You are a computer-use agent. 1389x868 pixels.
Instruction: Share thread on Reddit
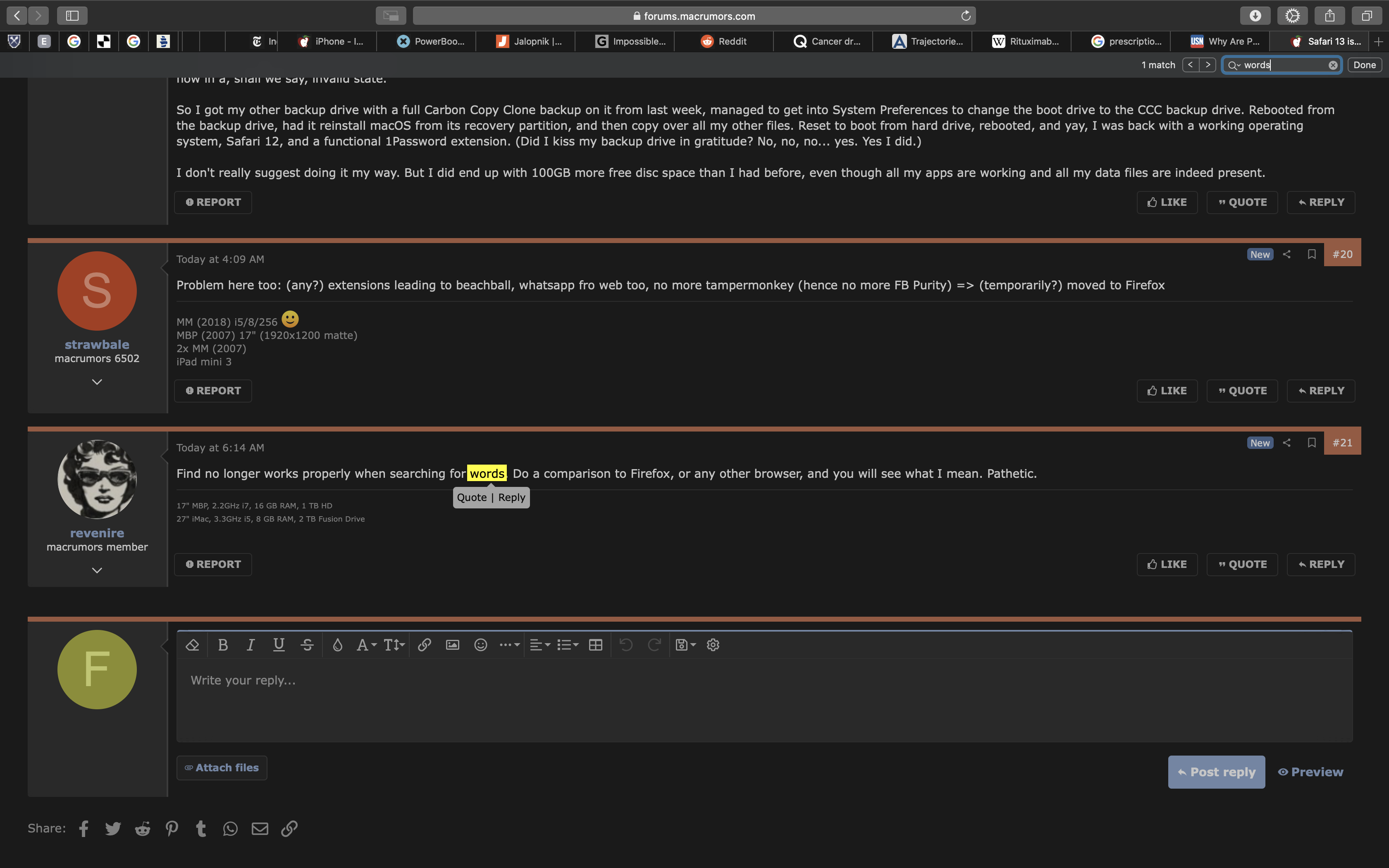[142, 828]
